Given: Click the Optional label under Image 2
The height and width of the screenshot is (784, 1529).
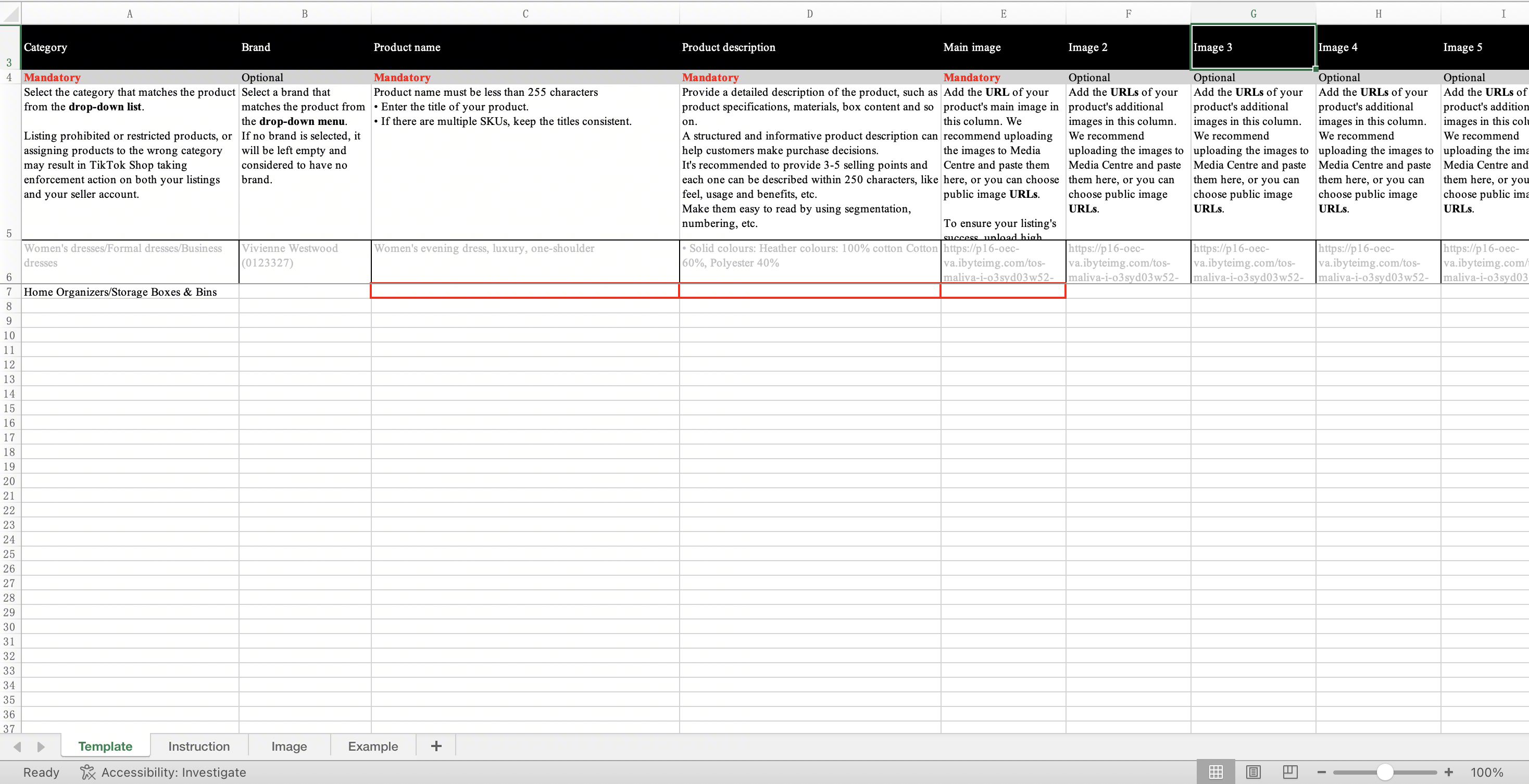Looking at the screenshot, I should (x=1089, y=77).
